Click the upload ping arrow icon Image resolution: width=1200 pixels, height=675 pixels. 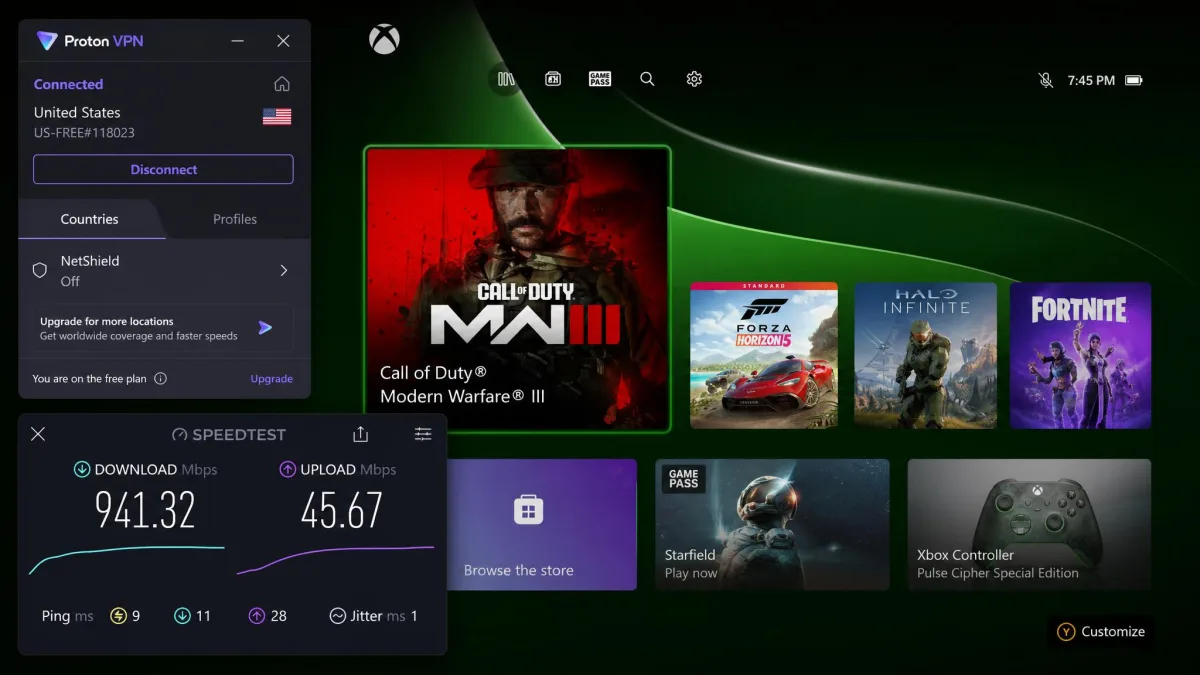(x=257, y=616)
